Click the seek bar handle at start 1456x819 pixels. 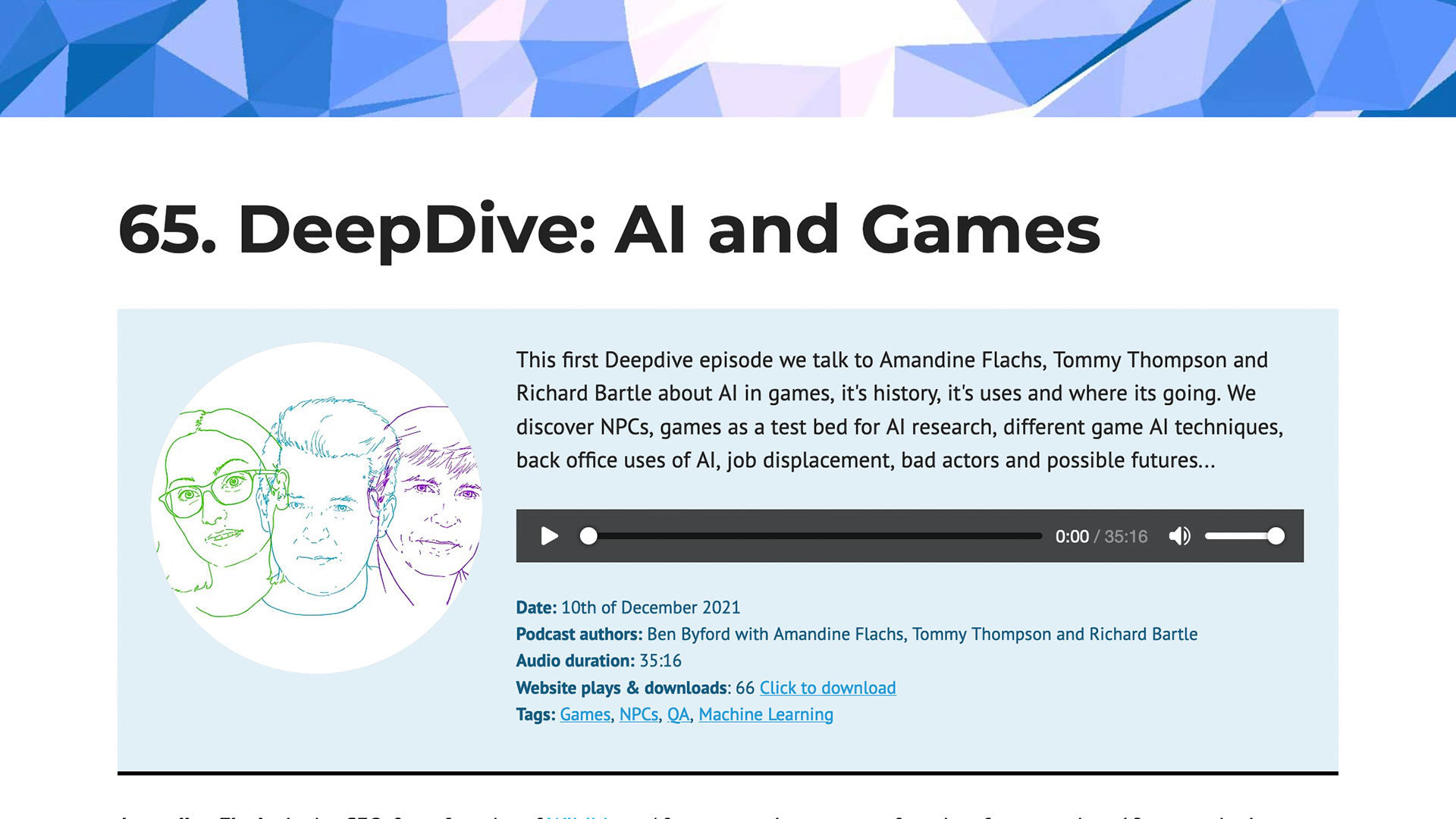(588, 536)
